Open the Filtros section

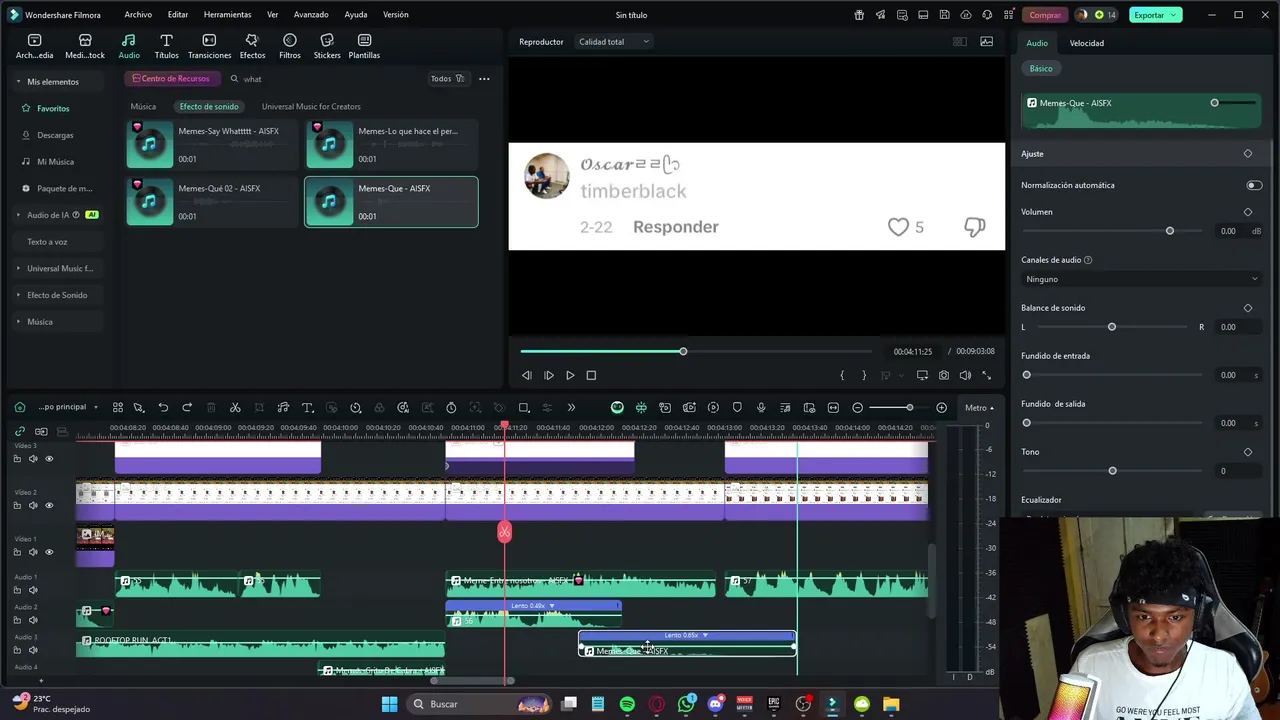click(290, 46)
